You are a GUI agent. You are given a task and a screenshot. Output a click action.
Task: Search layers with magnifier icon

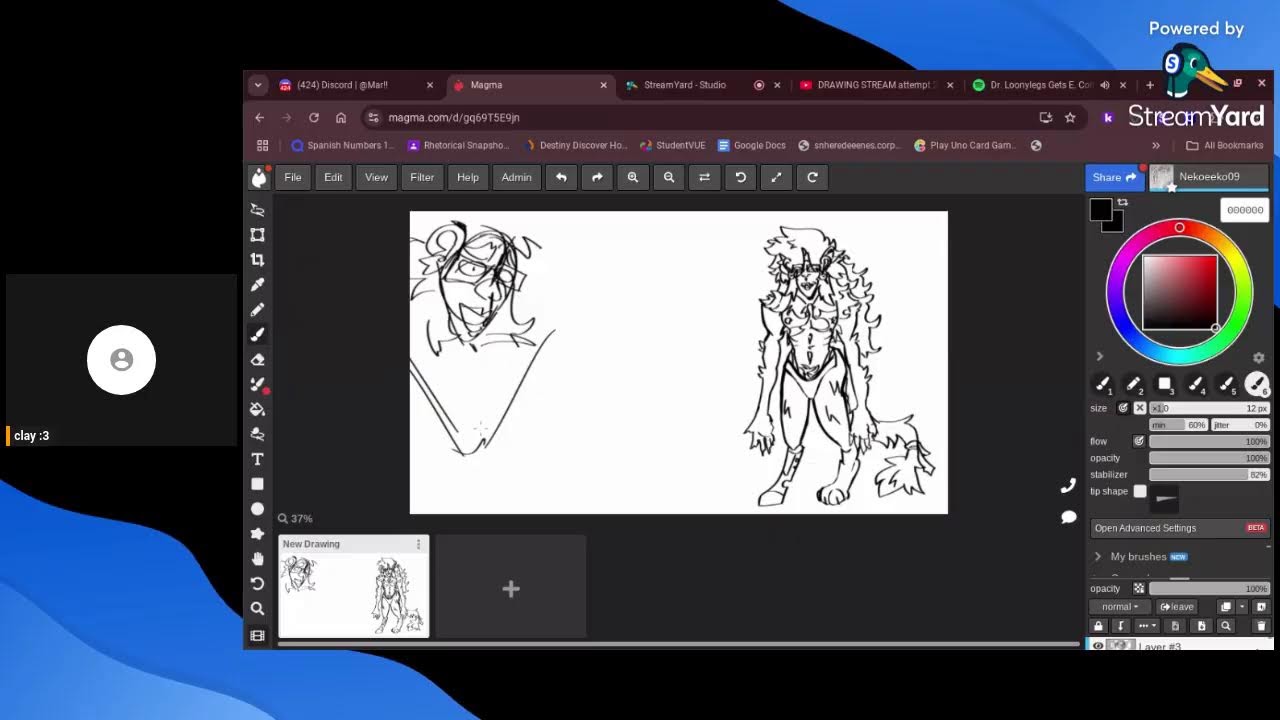pyautogui.click(x=1226, y=626)
